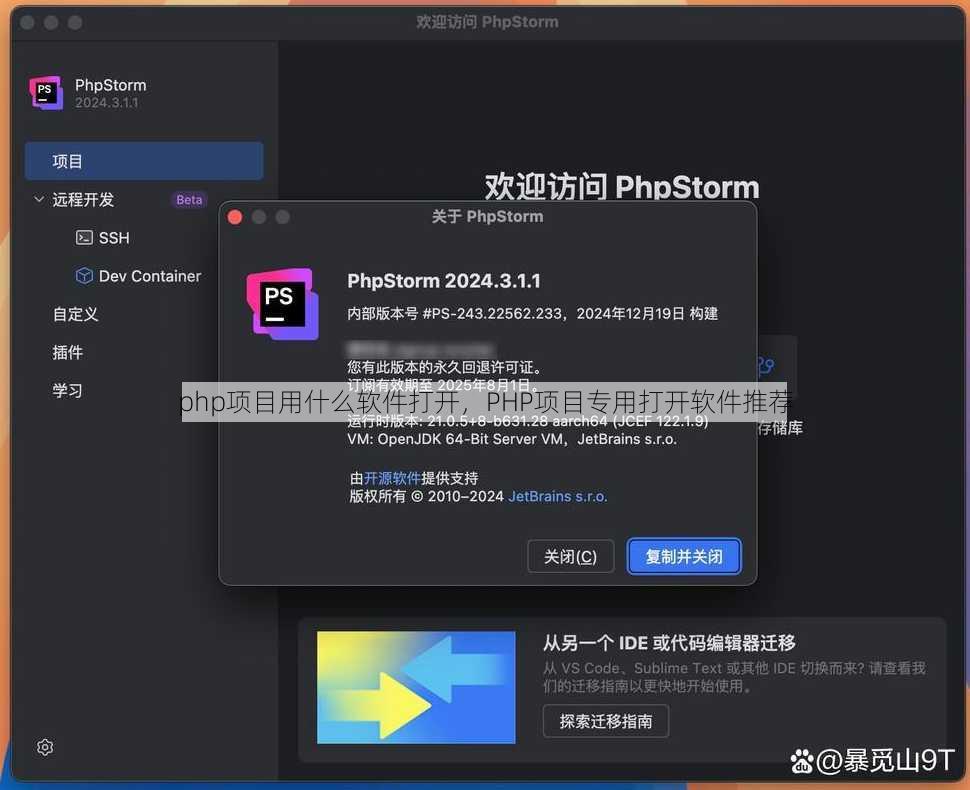Select the SSH remote development entry
Image resolution: width=970 pixels, height=790 pixels.
[114, 238]
